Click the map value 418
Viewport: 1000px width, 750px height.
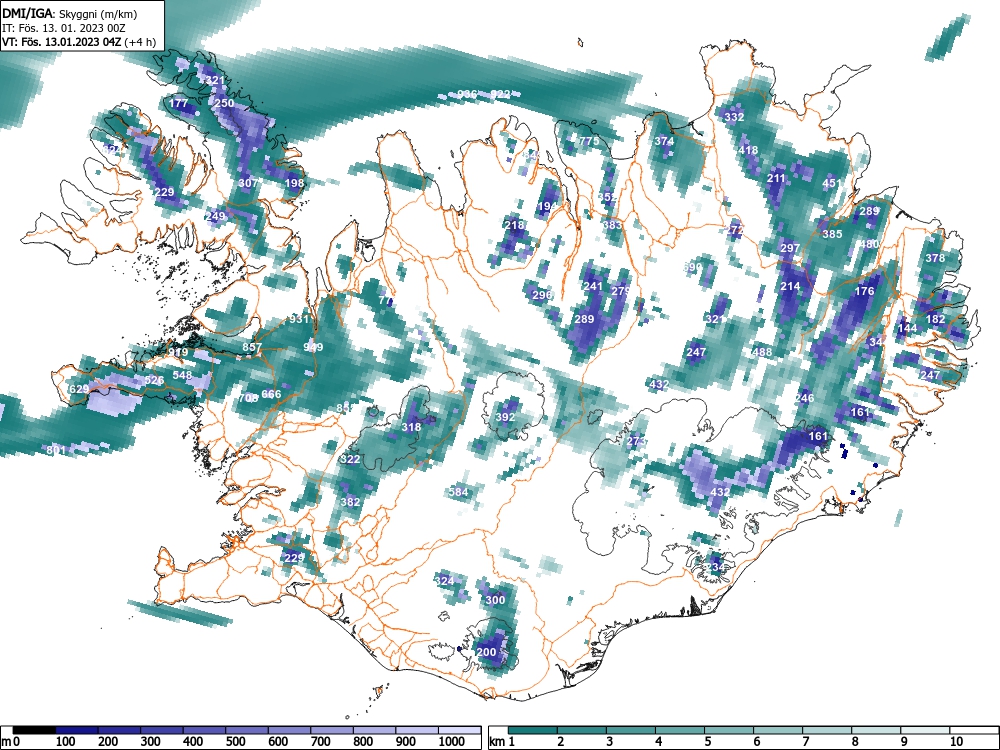tap(748, 151)
